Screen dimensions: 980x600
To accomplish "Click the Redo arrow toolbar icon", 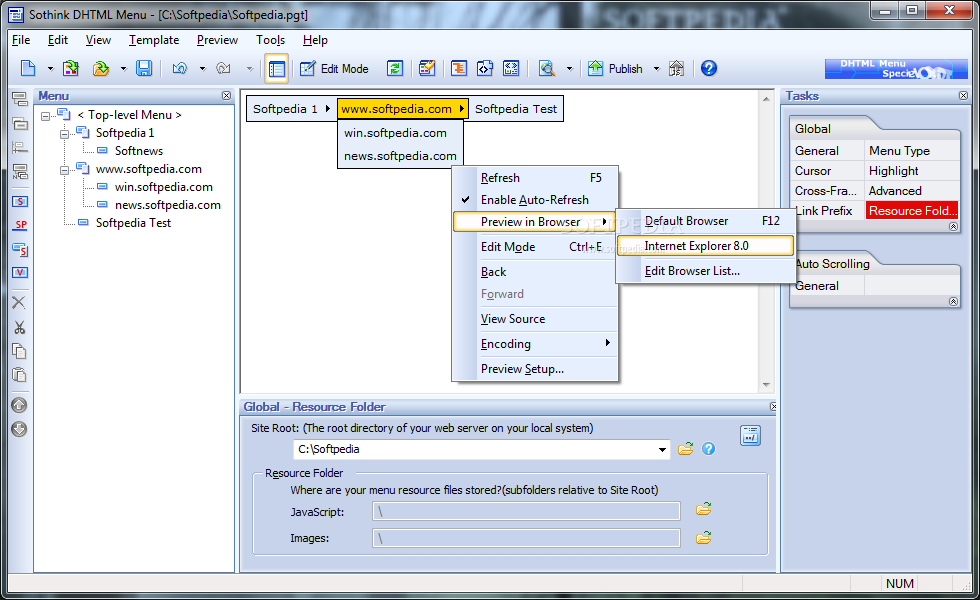I will 223,68.
